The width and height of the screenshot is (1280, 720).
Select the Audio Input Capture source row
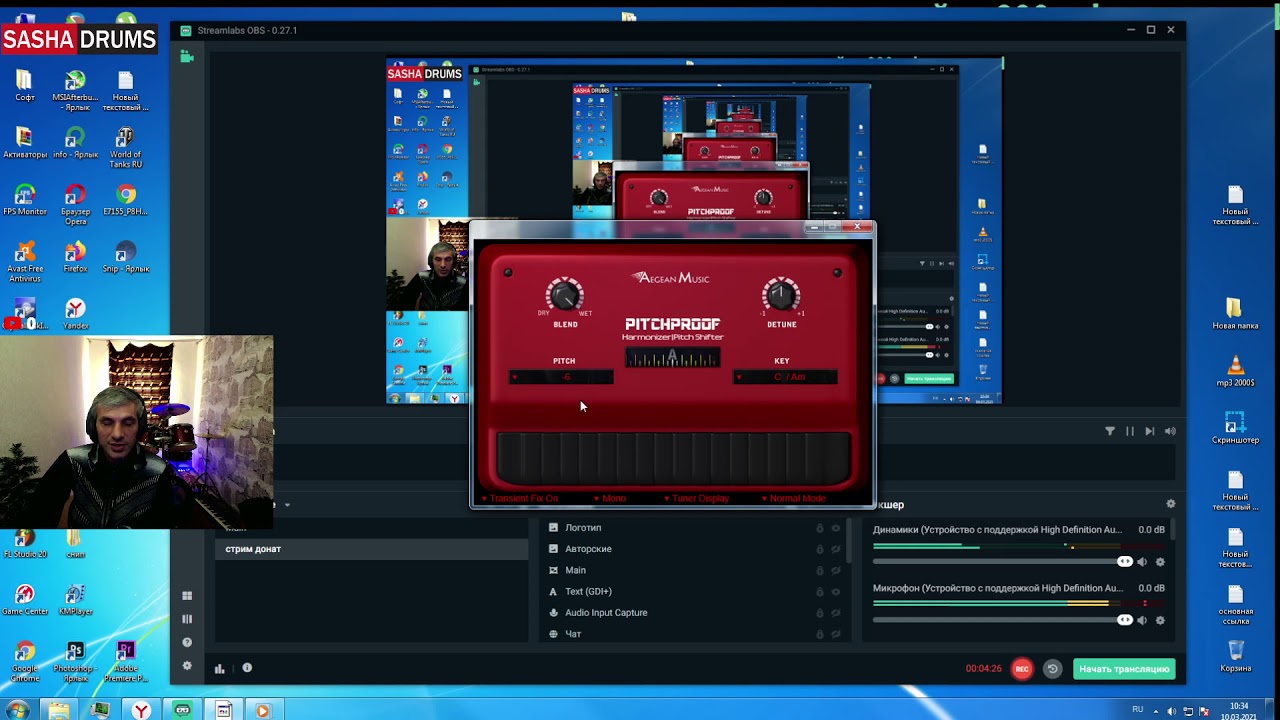click(692, 613)
